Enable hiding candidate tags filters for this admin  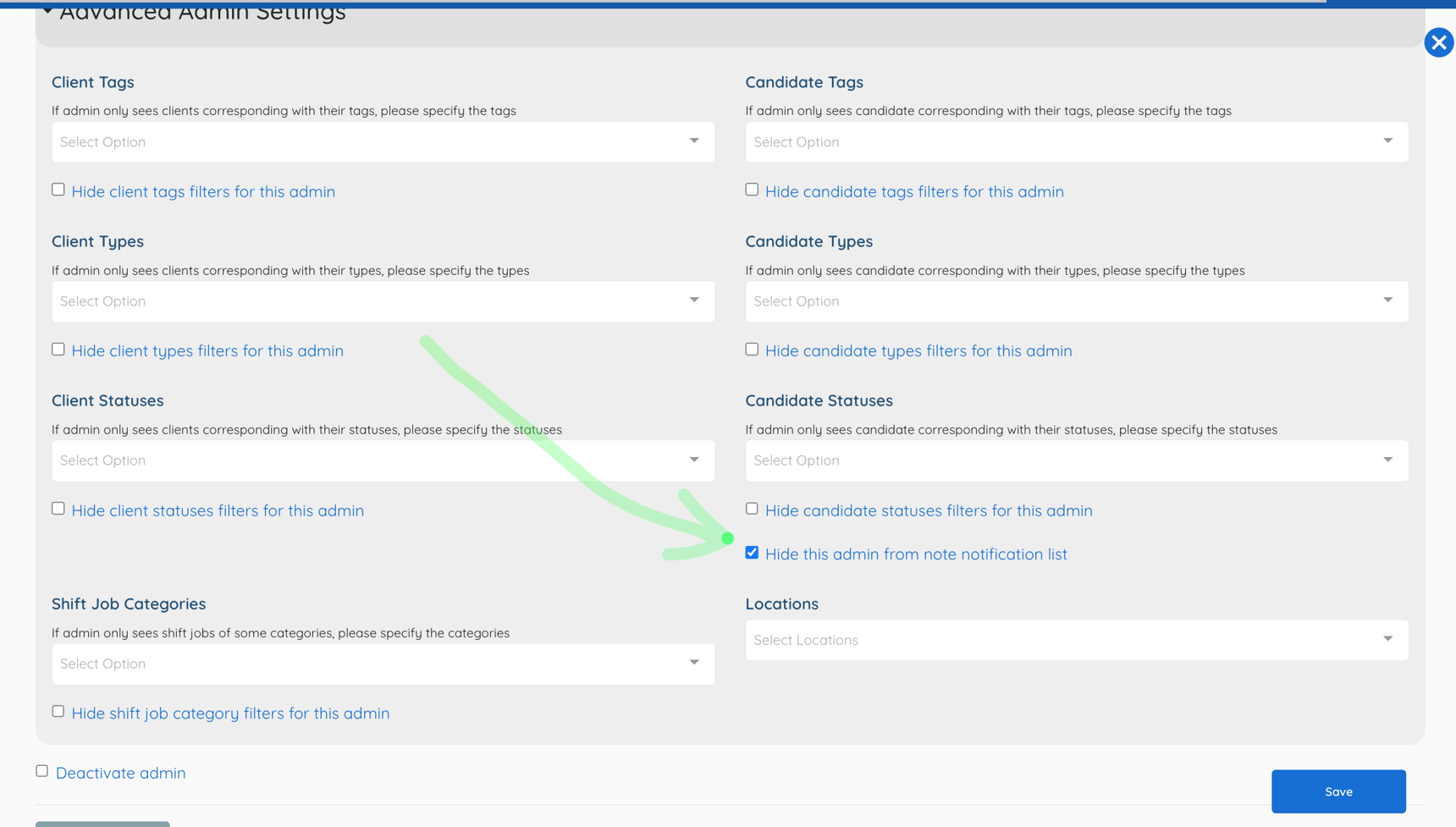(752, 189)
